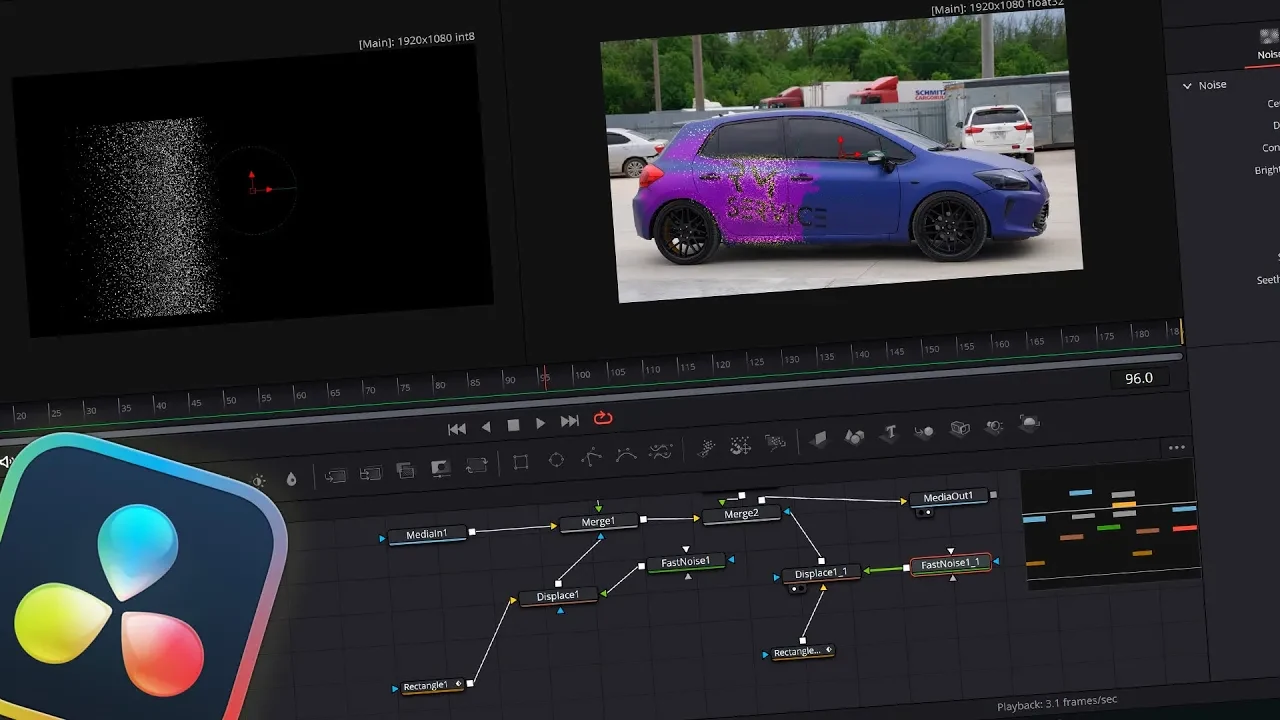Screen dimensions: 1280x720
Task: Play the composition forward
Action: (x=541, y=423)
